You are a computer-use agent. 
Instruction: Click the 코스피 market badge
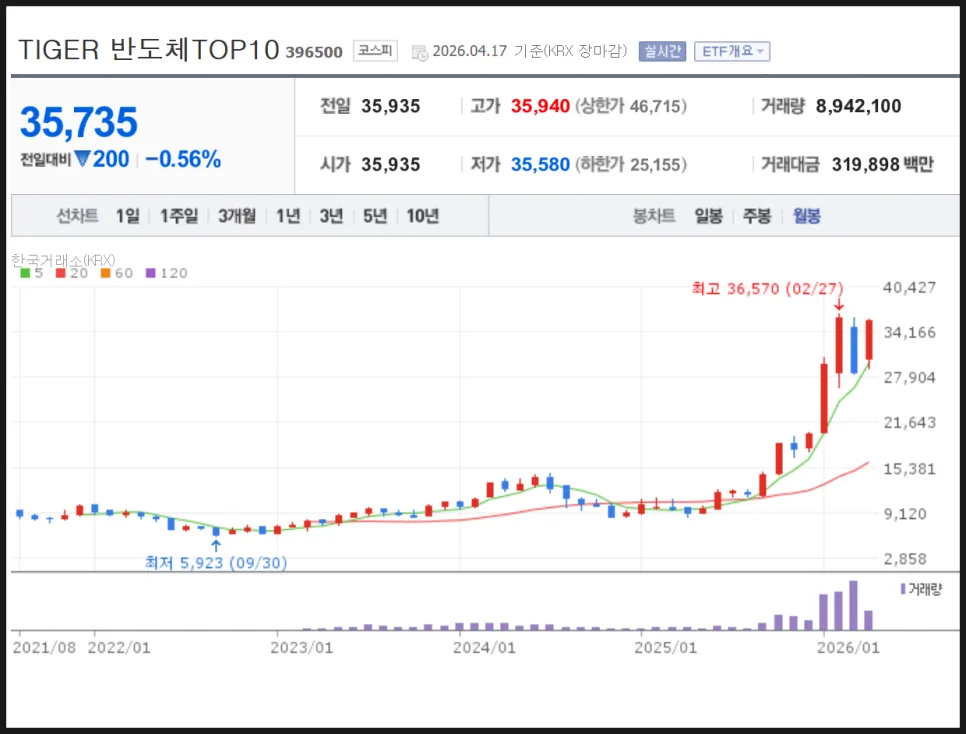375,51
